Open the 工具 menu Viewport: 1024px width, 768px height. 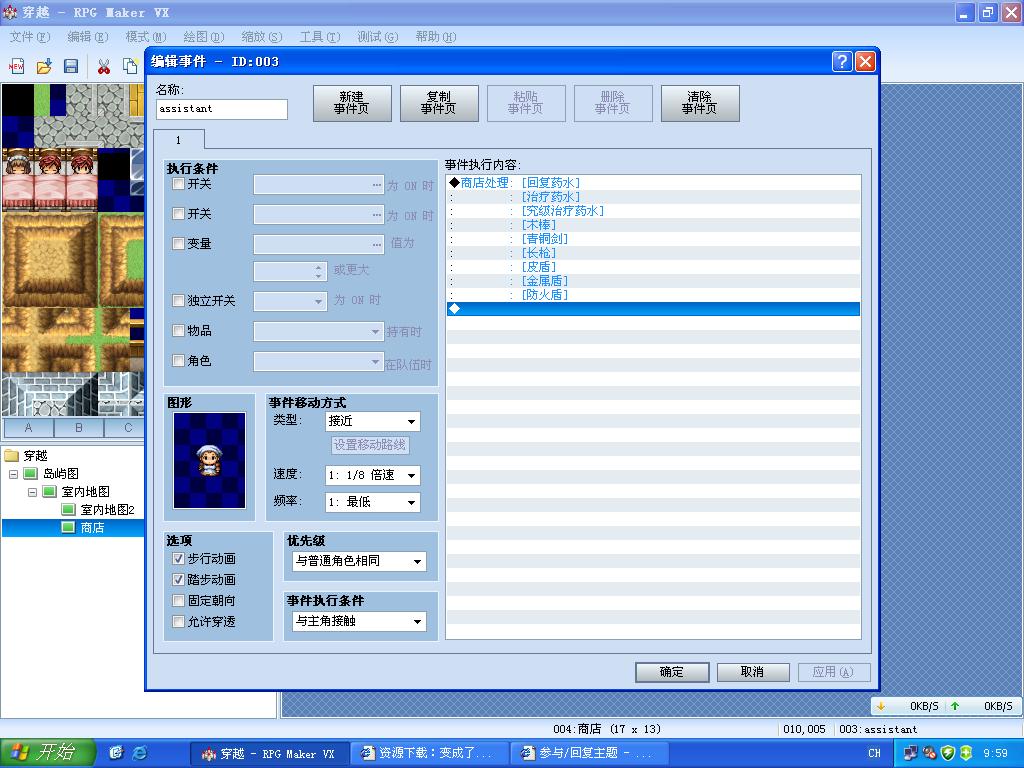[x=320, y=37]
